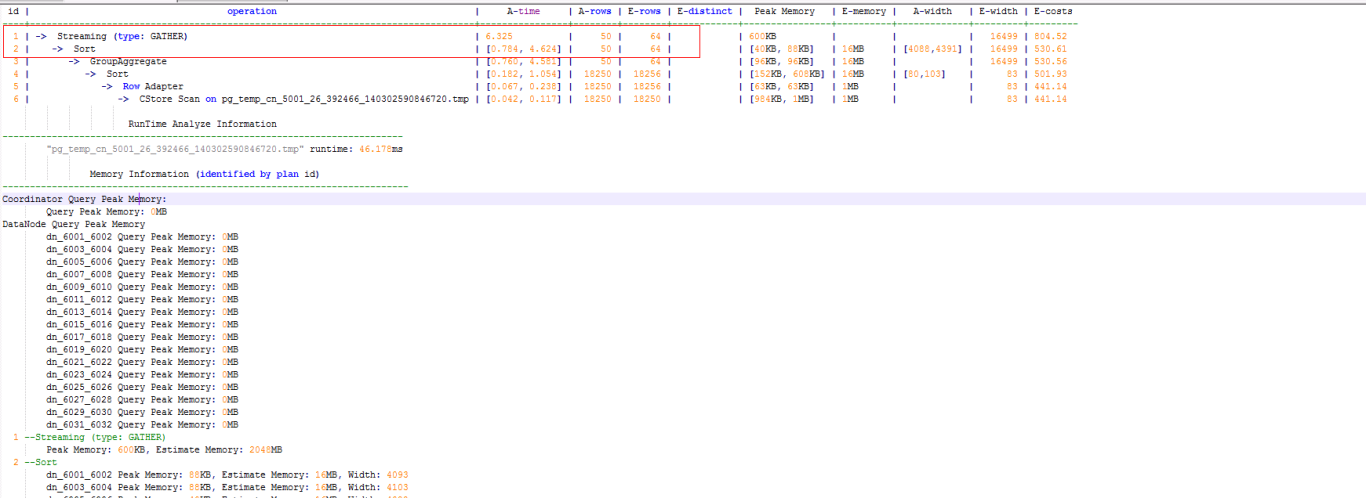Click the dn_6013_6014 Query Peak Memory line
The image size is (1366, 498).
coord(142,312)
